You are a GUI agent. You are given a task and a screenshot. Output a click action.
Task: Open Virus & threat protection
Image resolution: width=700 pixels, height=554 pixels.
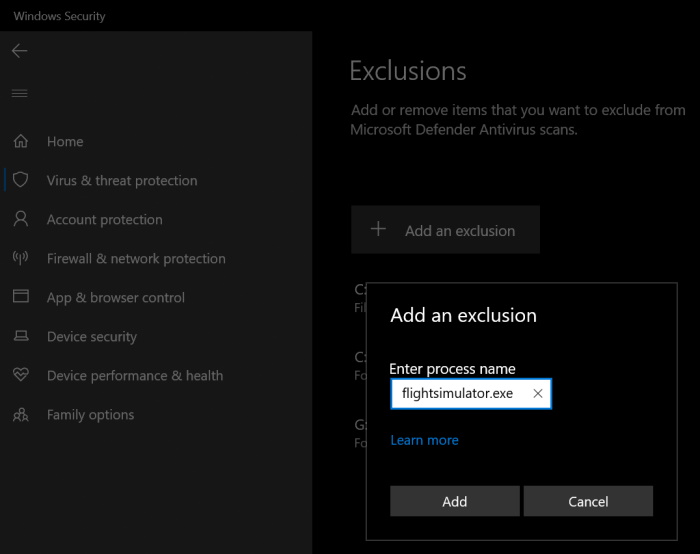[x=122, y=180]
